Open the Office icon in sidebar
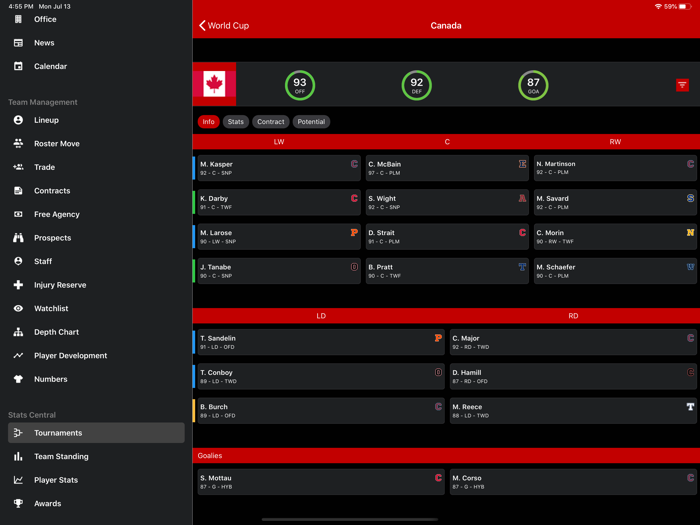Image resolution: width=700 pixels, height=525 pixels. pyautogui.click(x=18, y=19)
